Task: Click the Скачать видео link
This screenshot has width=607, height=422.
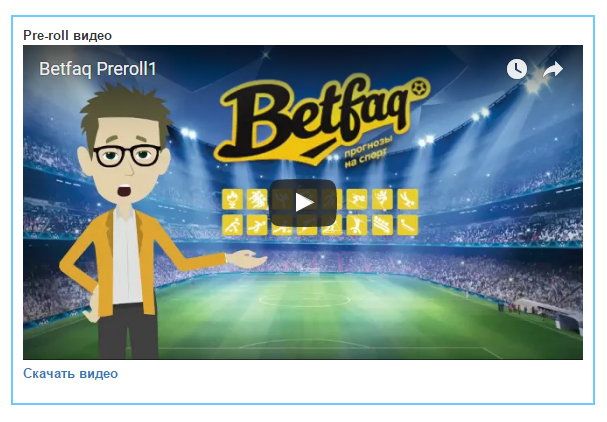Action: point(70,374)
